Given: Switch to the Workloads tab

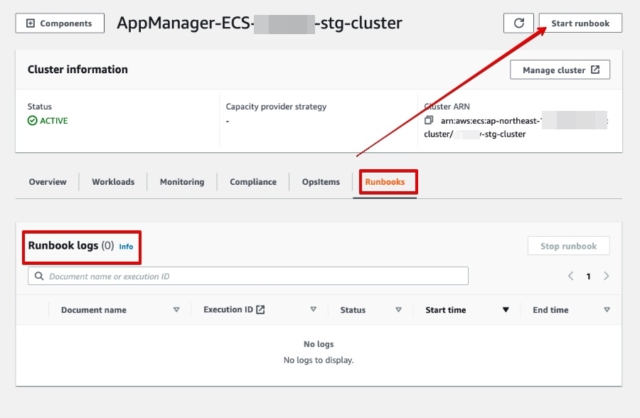Looking at the screenshot, I should pos(113,182).
